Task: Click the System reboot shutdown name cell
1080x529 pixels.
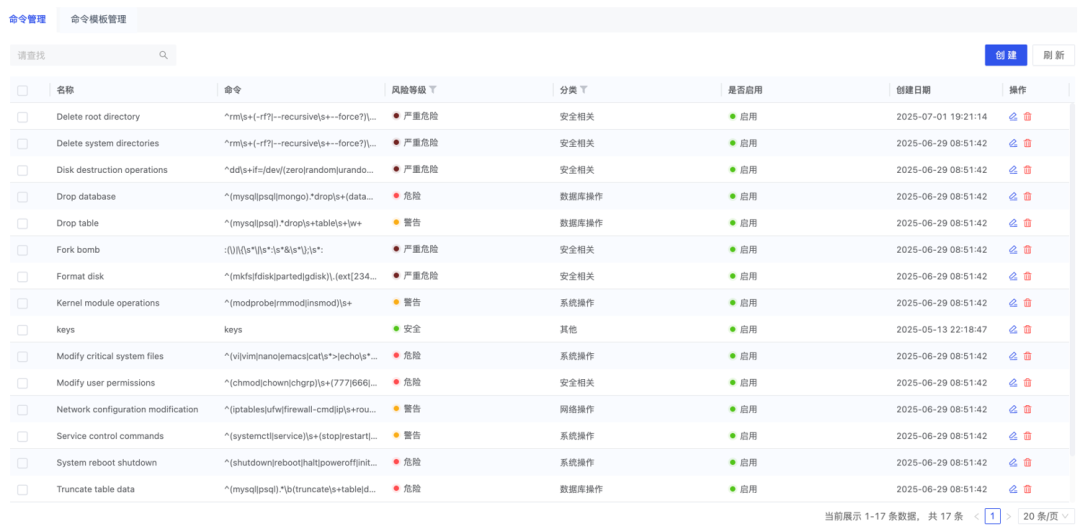Action: [107, 462]
